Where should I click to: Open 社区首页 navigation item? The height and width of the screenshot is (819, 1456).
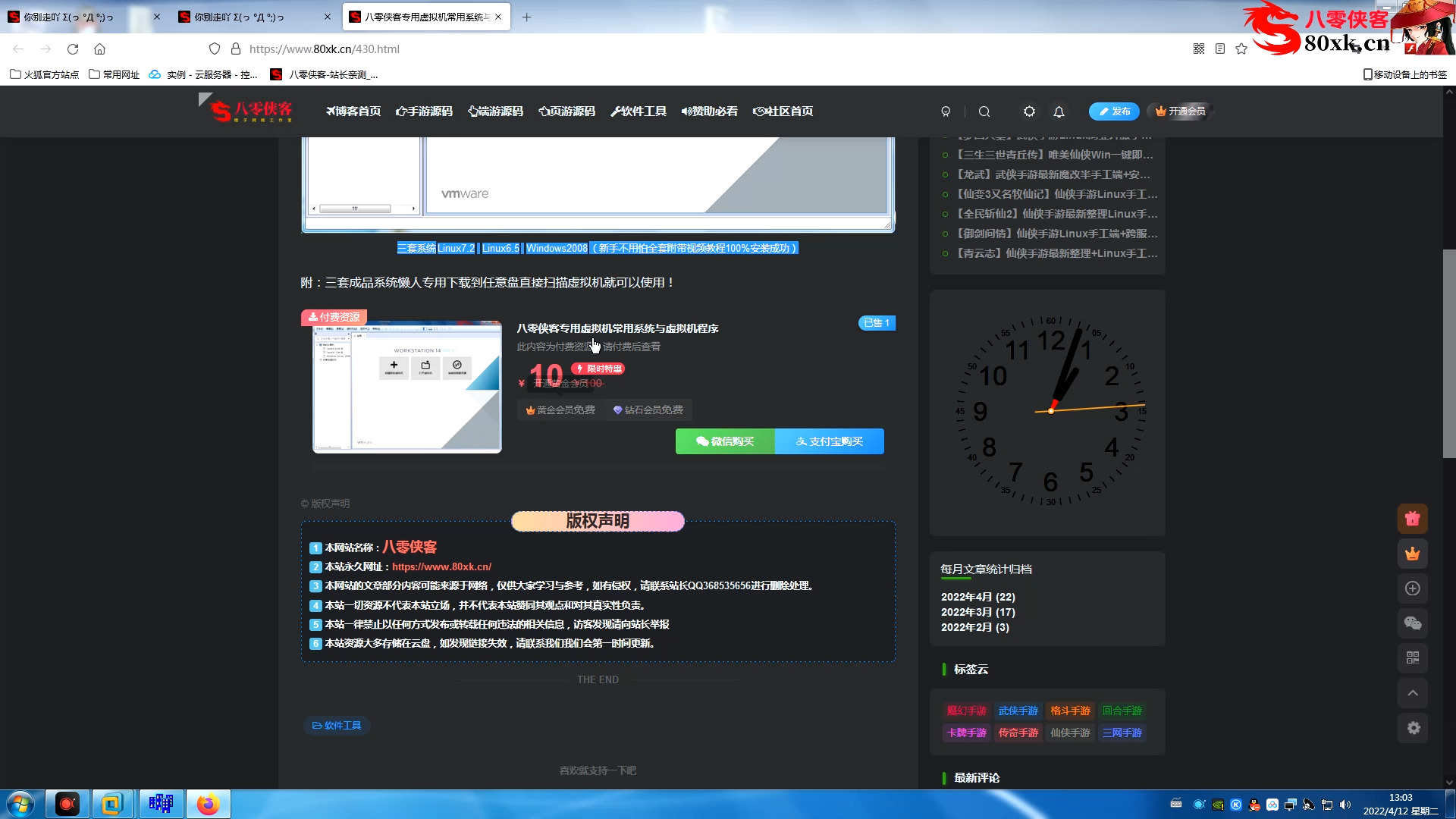coord(783,111)
